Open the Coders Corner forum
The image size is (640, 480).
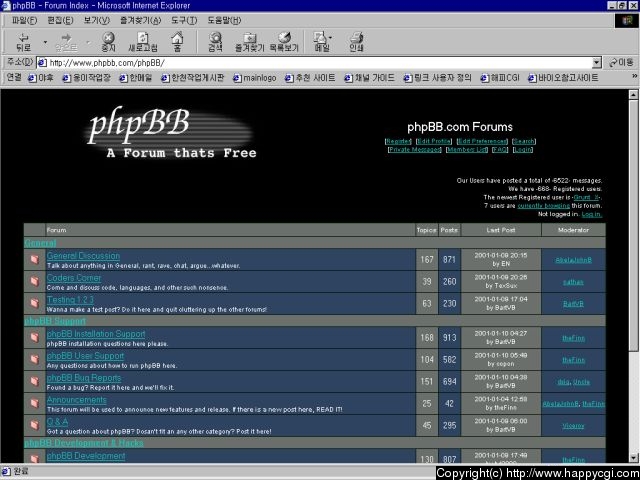(x=74, y=278)
